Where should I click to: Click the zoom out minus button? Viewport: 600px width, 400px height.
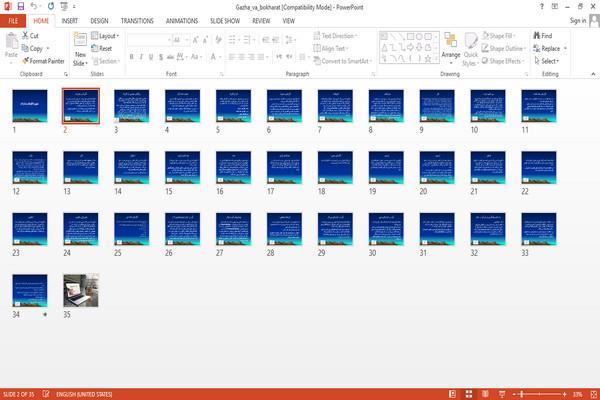pyautogui.click(x=514, y=394)
